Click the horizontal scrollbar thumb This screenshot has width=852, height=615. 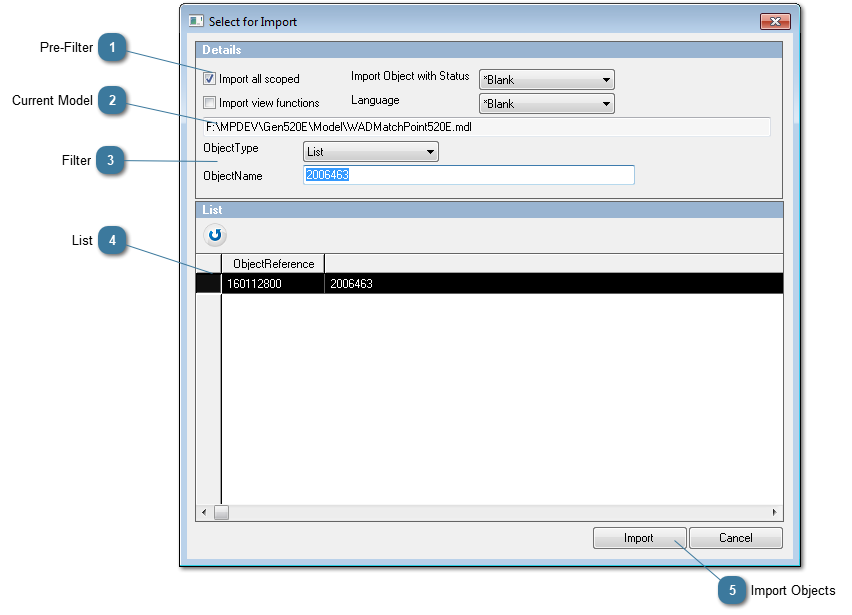(x=221, y=512)
